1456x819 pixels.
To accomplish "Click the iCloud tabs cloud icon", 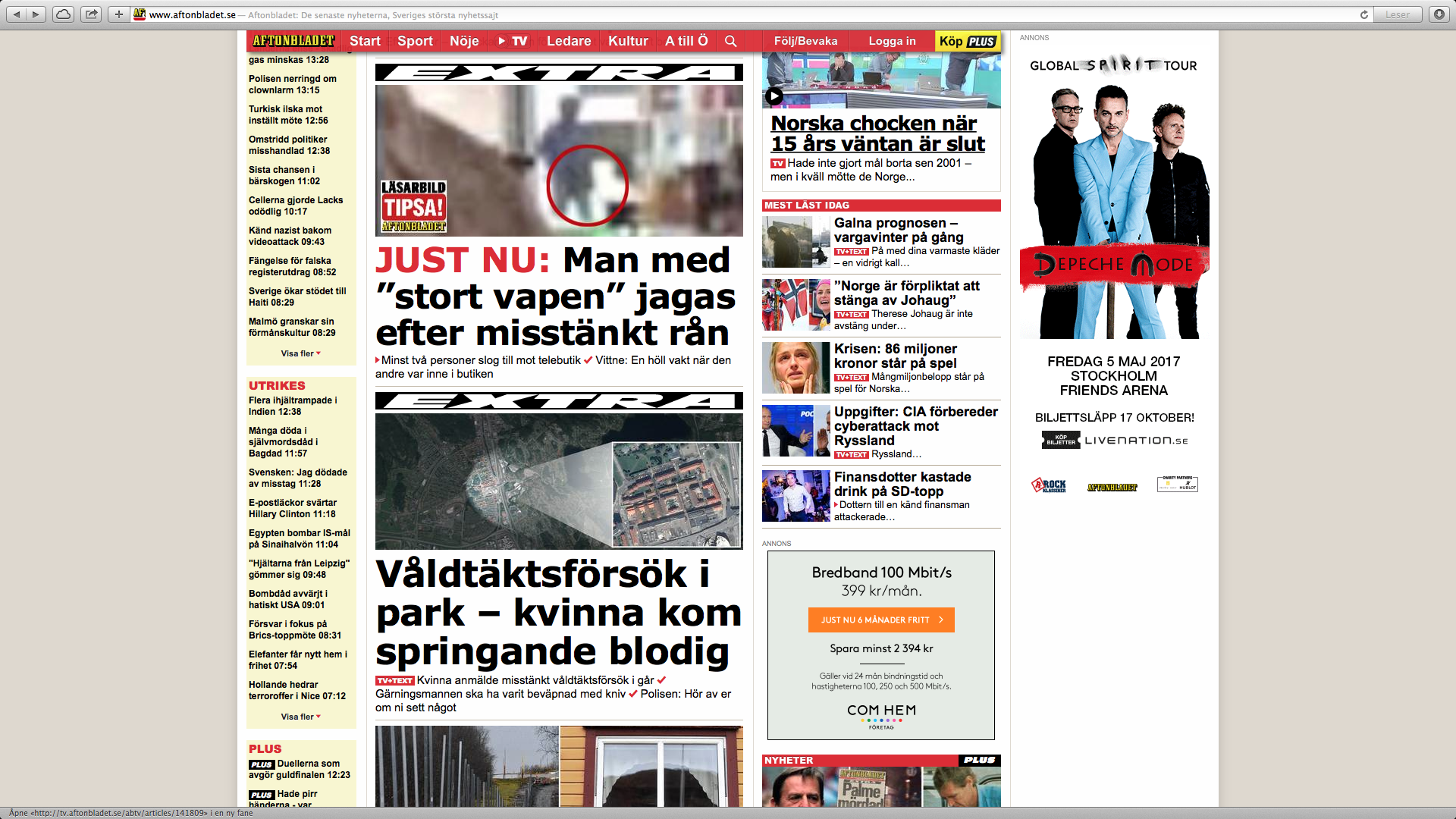I will tap(64, 14).
